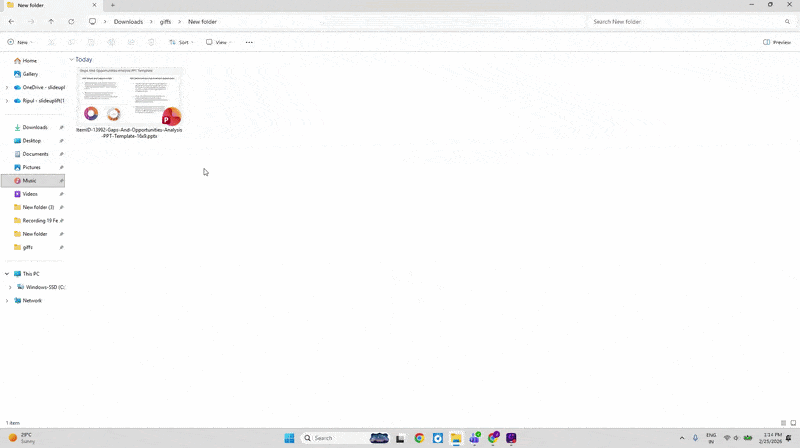This screenshot has height=448, width=800.
Task: Open File Explorer from taskbar
Action: pos(456,438)
